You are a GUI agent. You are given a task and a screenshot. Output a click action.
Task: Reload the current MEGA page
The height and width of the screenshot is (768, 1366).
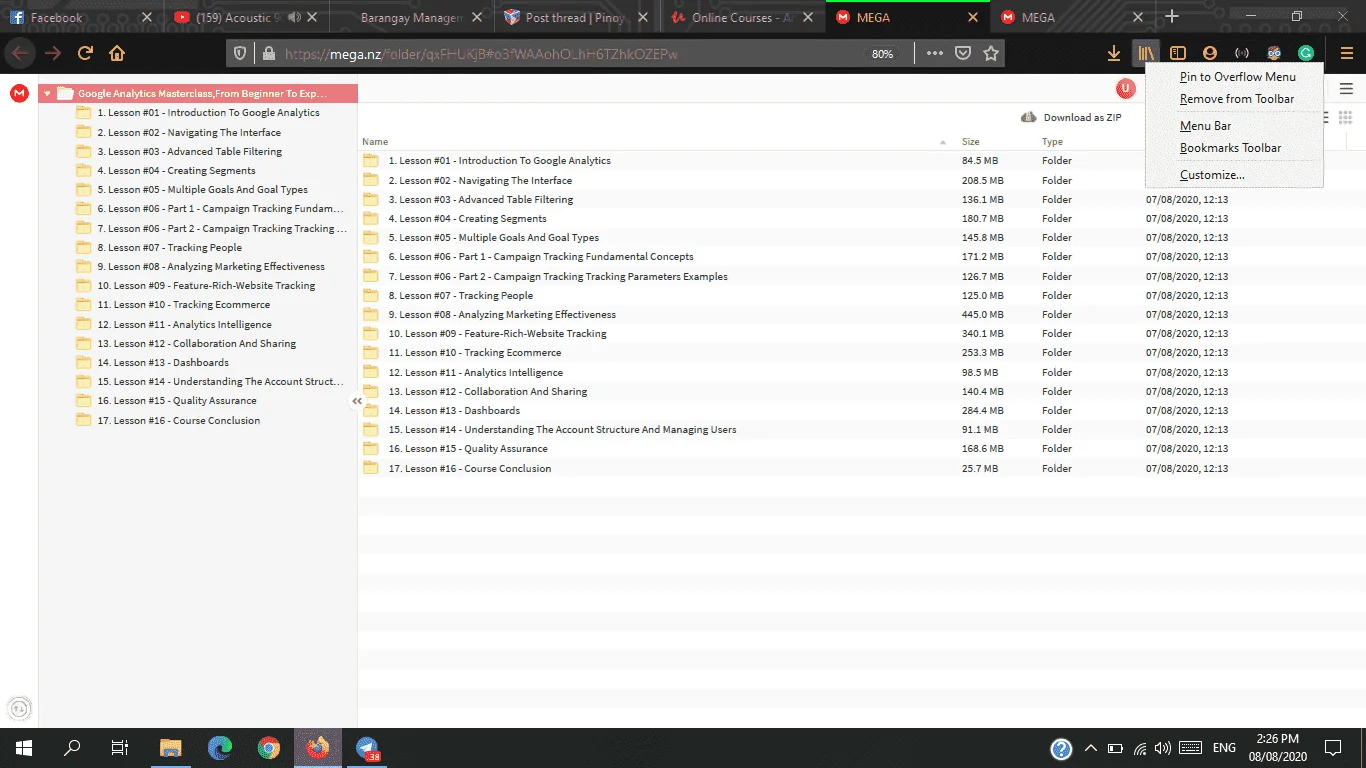click(85, 53)
